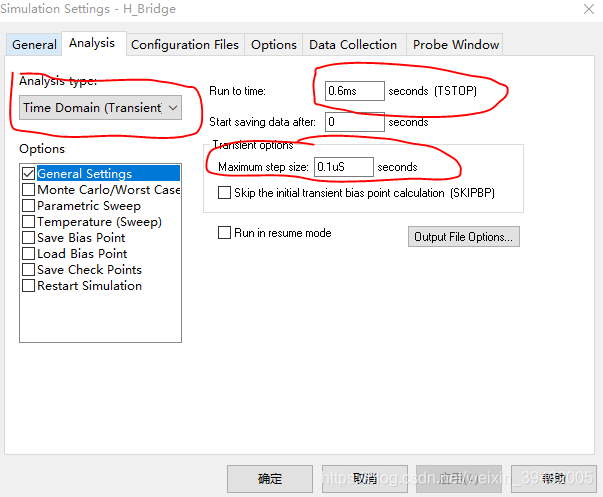The image size is (603, 497).
Task: Click the 确定 (OK) button
Action: point(270,479)
